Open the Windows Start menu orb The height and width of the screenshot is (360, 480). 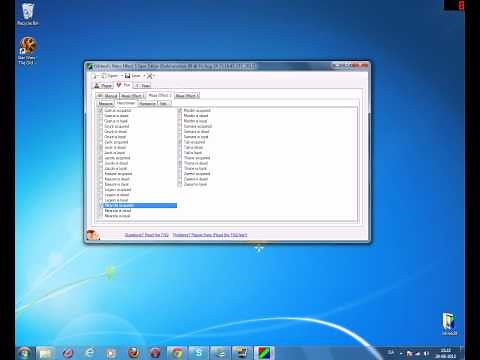click(25, 353)
